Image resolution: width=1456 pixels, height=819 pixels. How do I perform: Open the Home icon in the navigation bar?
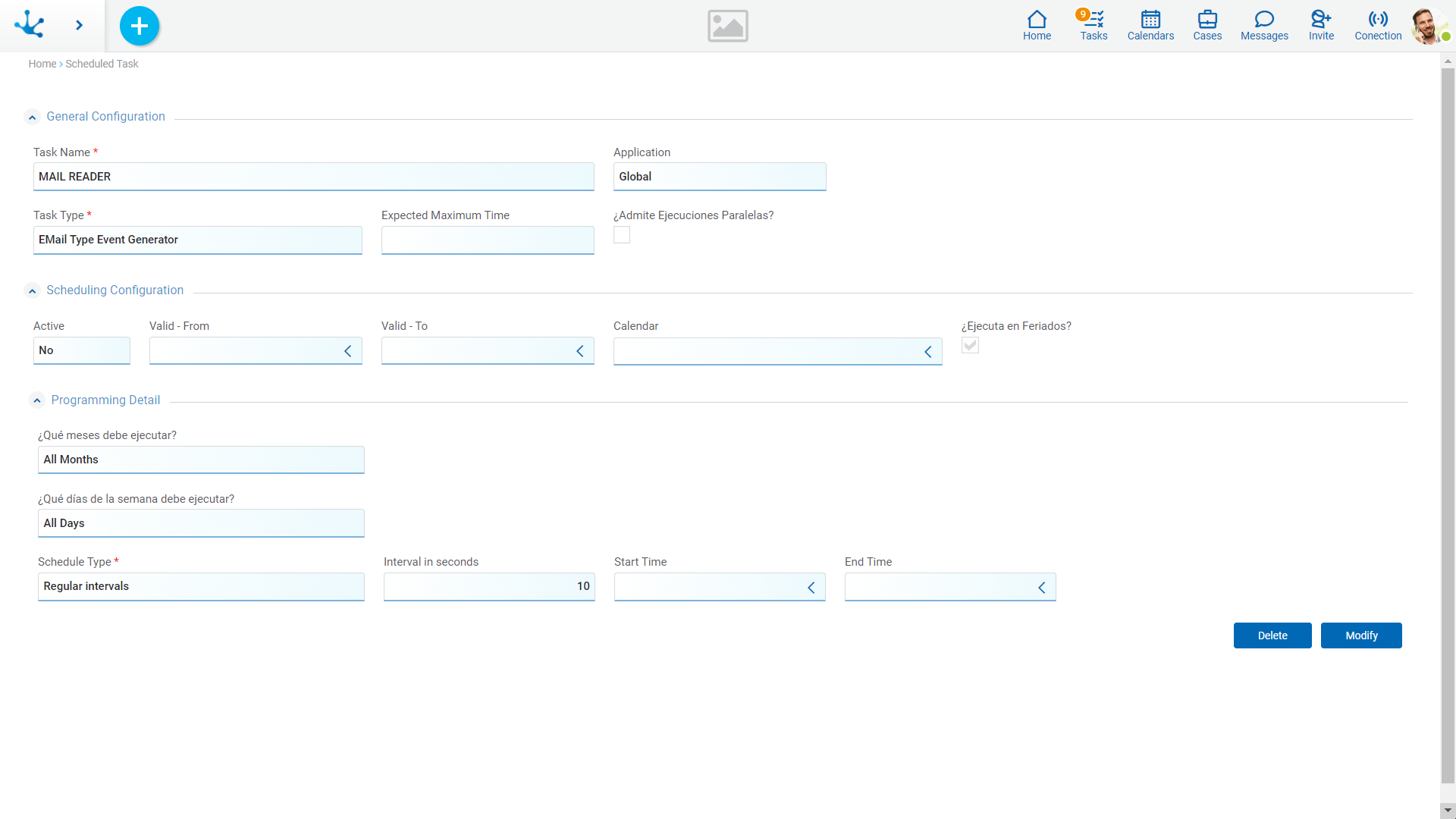click(x=1036, y=25)
